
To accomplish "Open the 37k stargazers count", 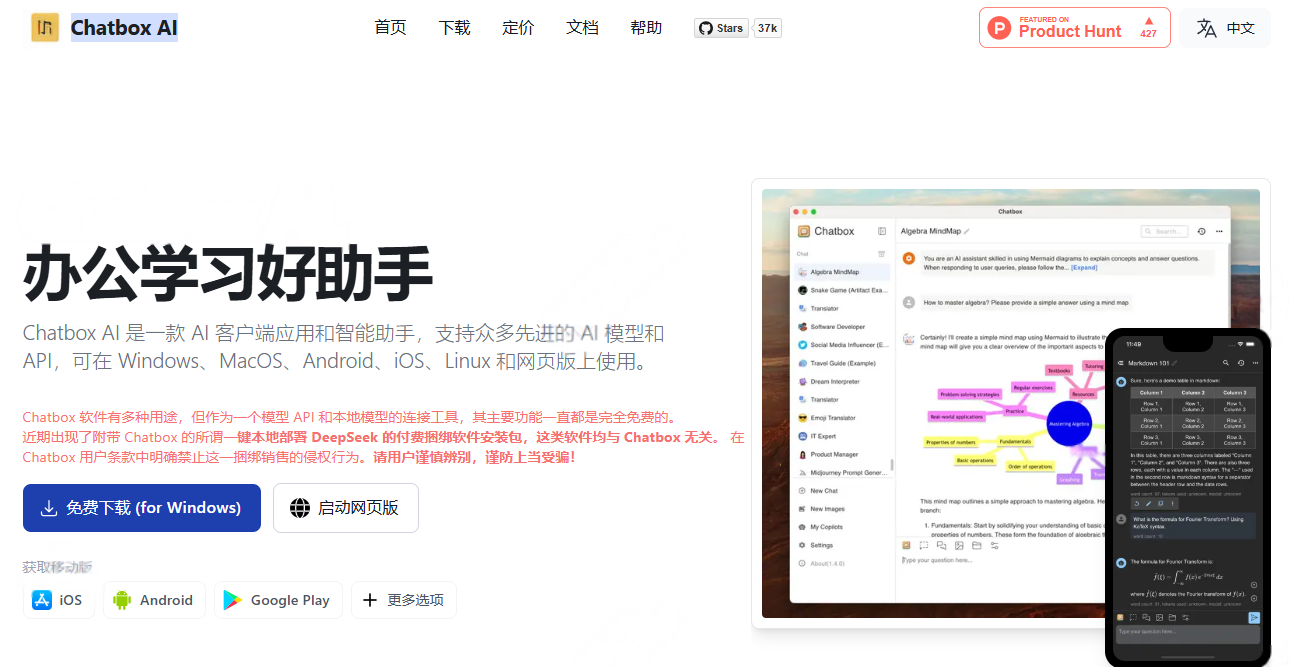I will tap(767, 28).
